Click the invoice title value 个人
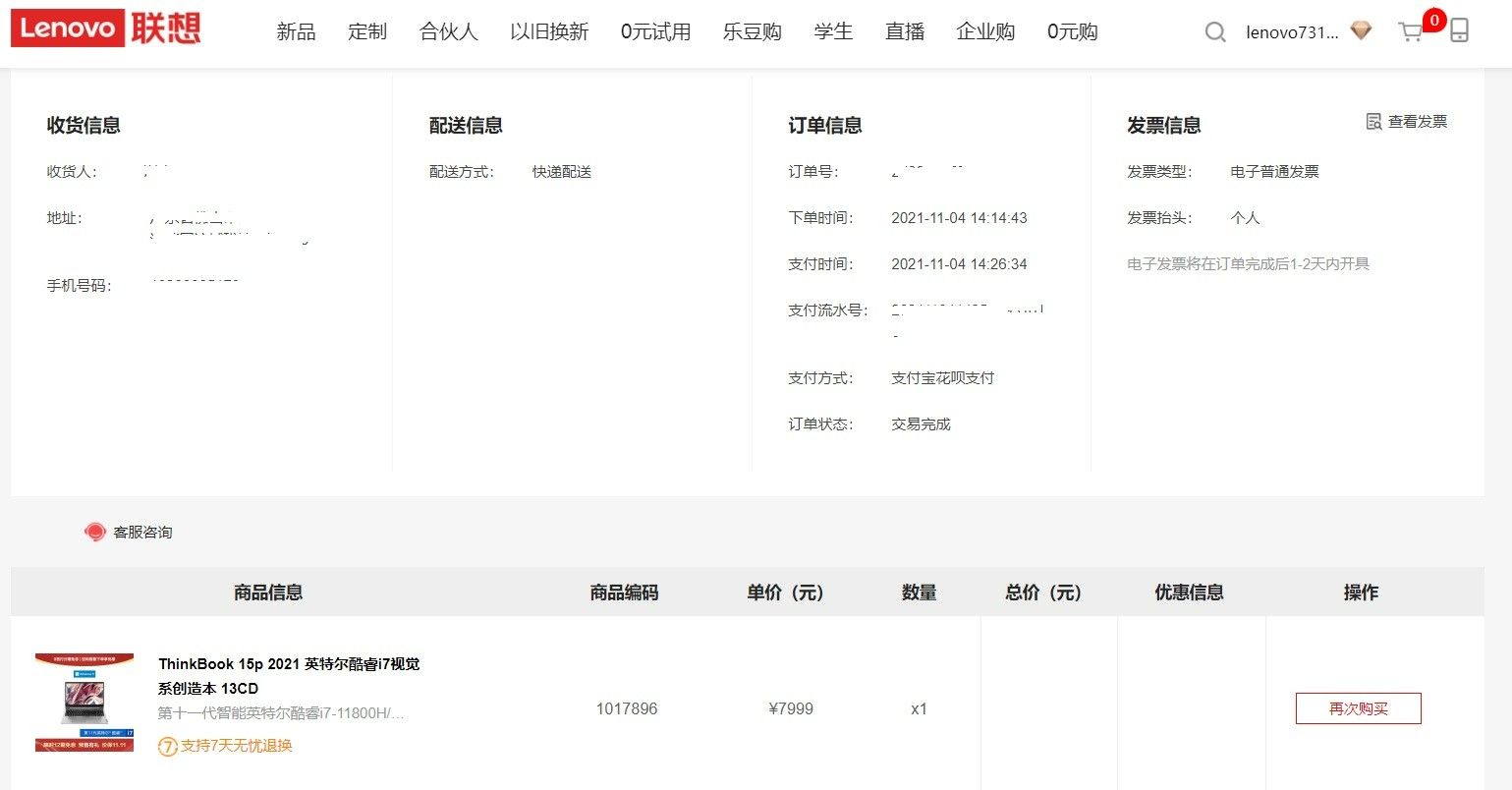This screenshot has width=1512, height=790. click(1245, 218)
